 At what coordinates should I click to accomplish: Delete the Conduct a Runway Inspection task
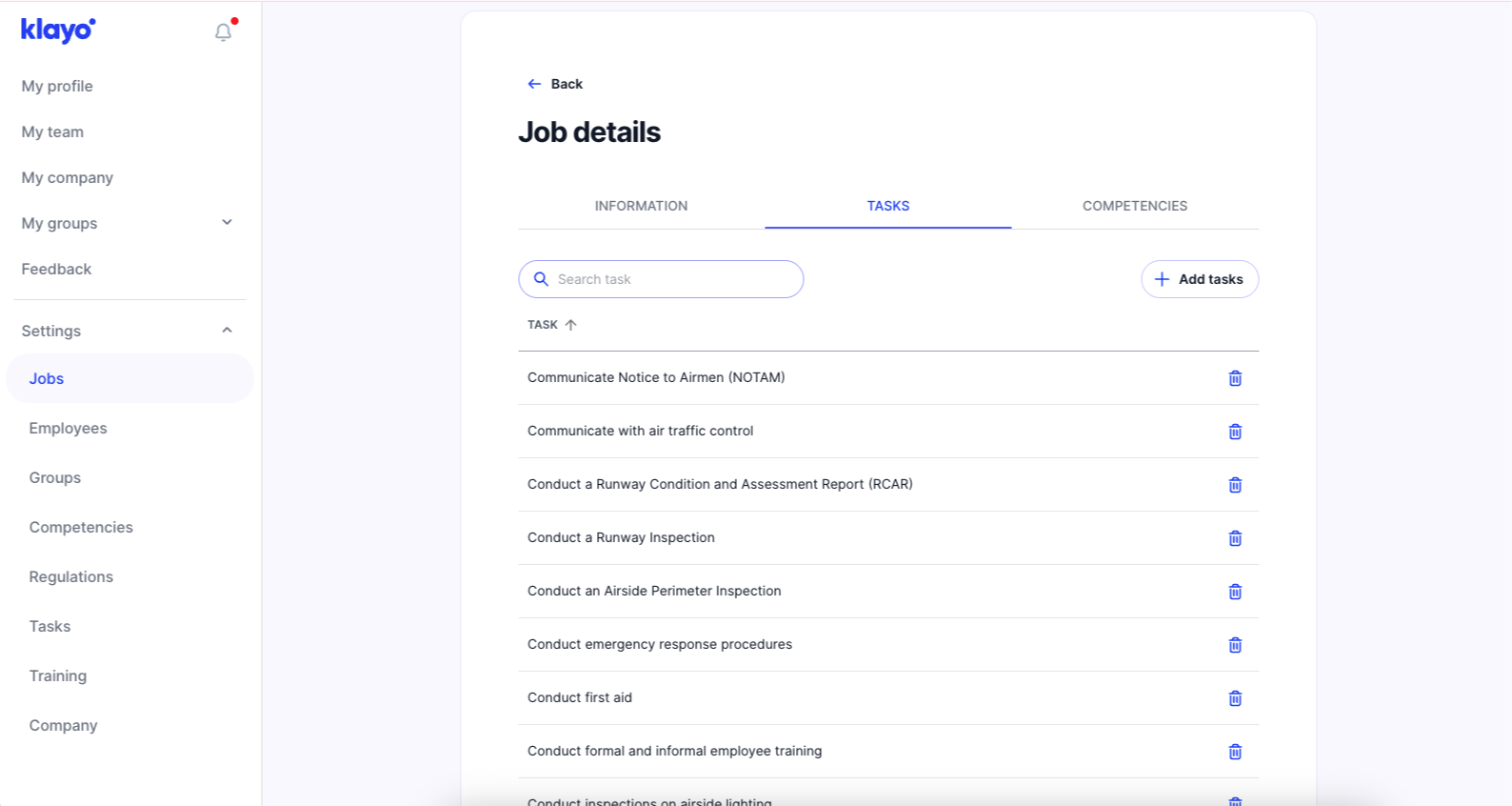pyautogui.click(x=1235, y=538)
